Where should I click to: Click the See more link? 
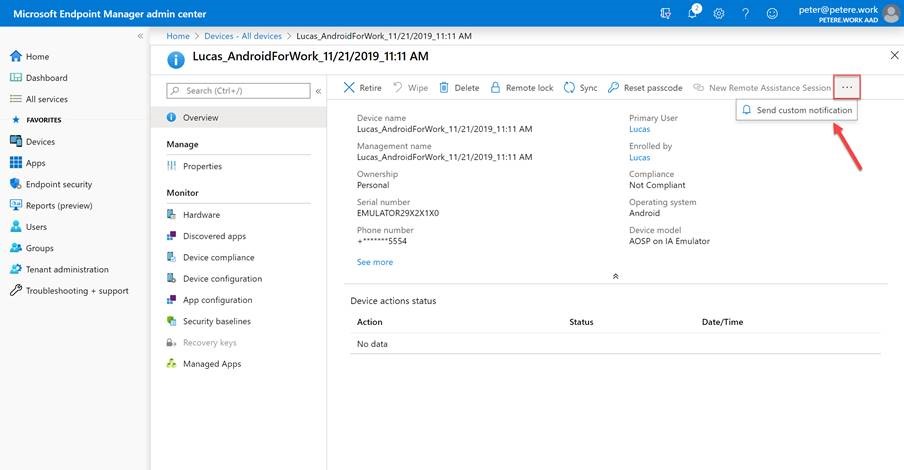pos(375,262)
